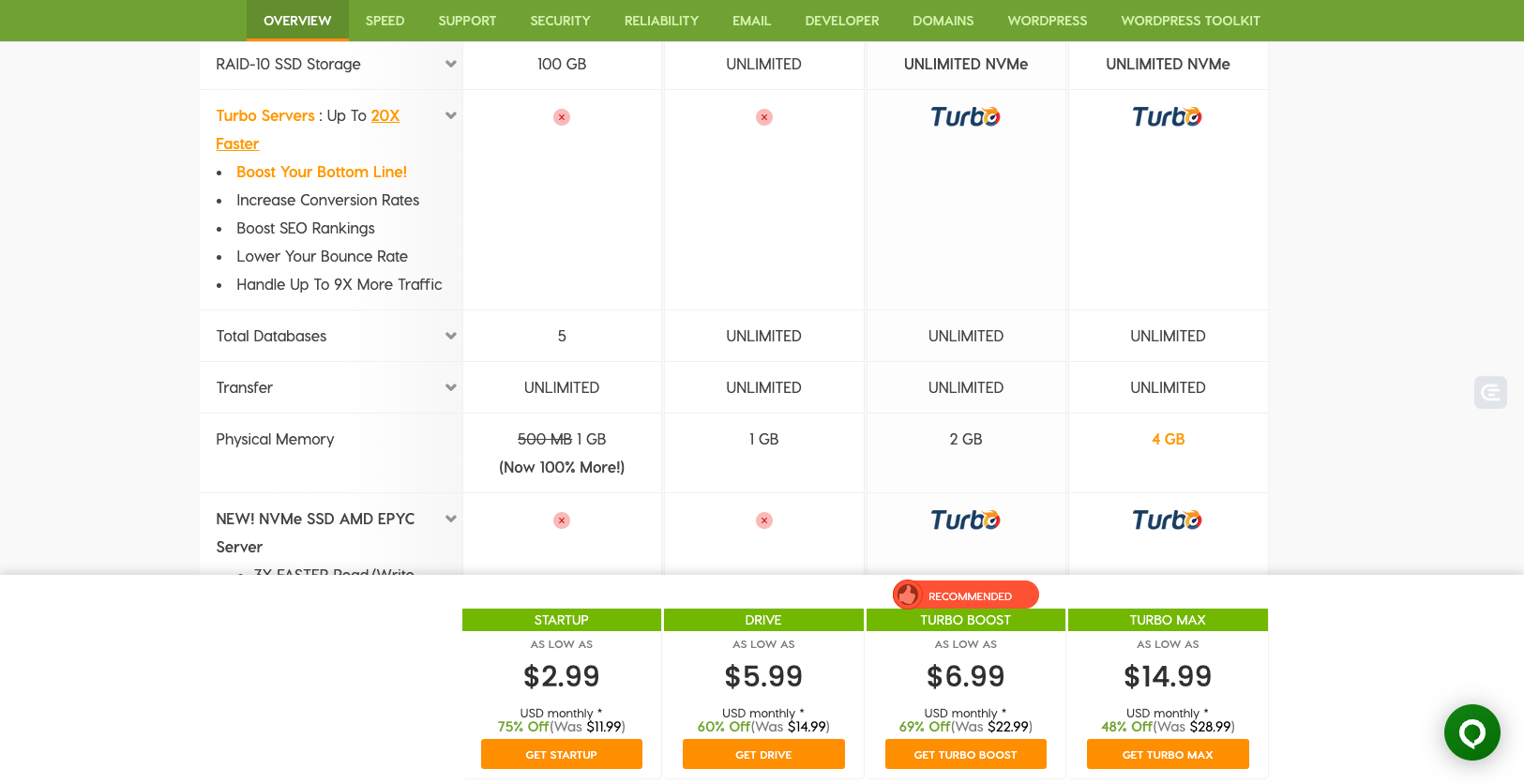The image size is (1524, 784).
Task: Go to the Security tab
Action: [560, 21]
